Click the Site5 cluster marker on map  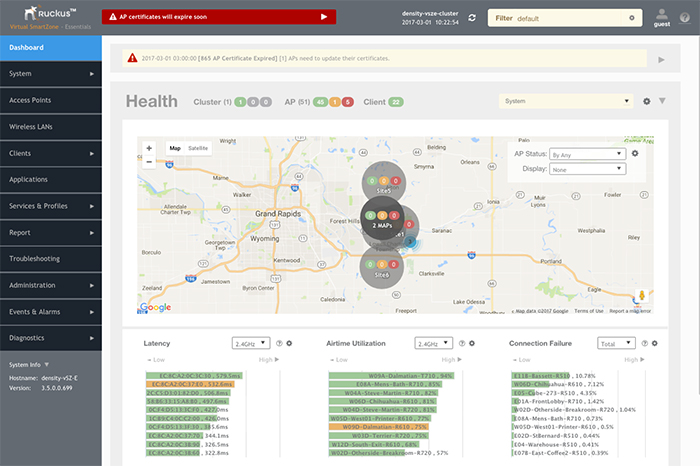point(383,182)
